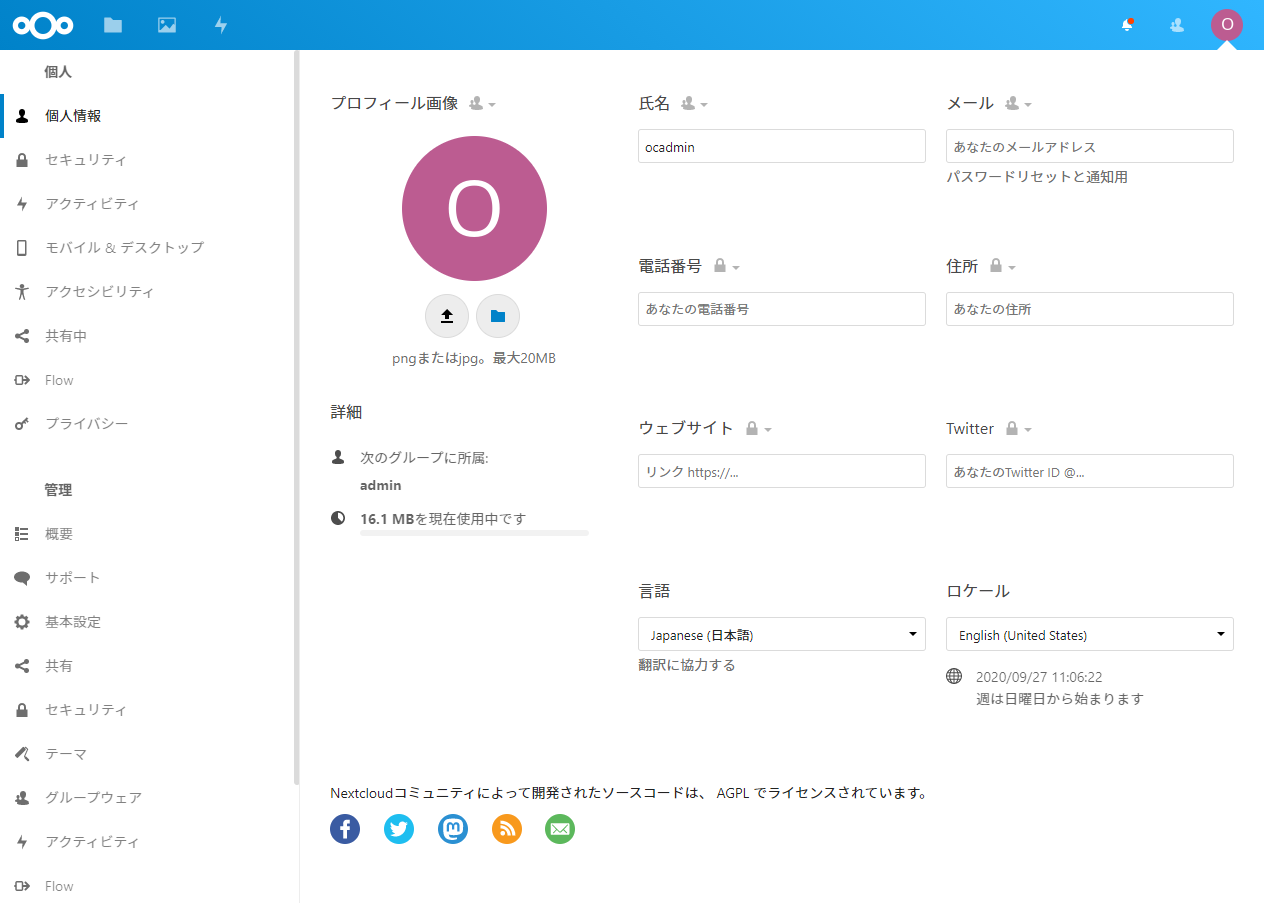Open モバイル & デスクトップ settings
Screen dimensions: 1264x903
pyautogui.click(x=148, y=248)
